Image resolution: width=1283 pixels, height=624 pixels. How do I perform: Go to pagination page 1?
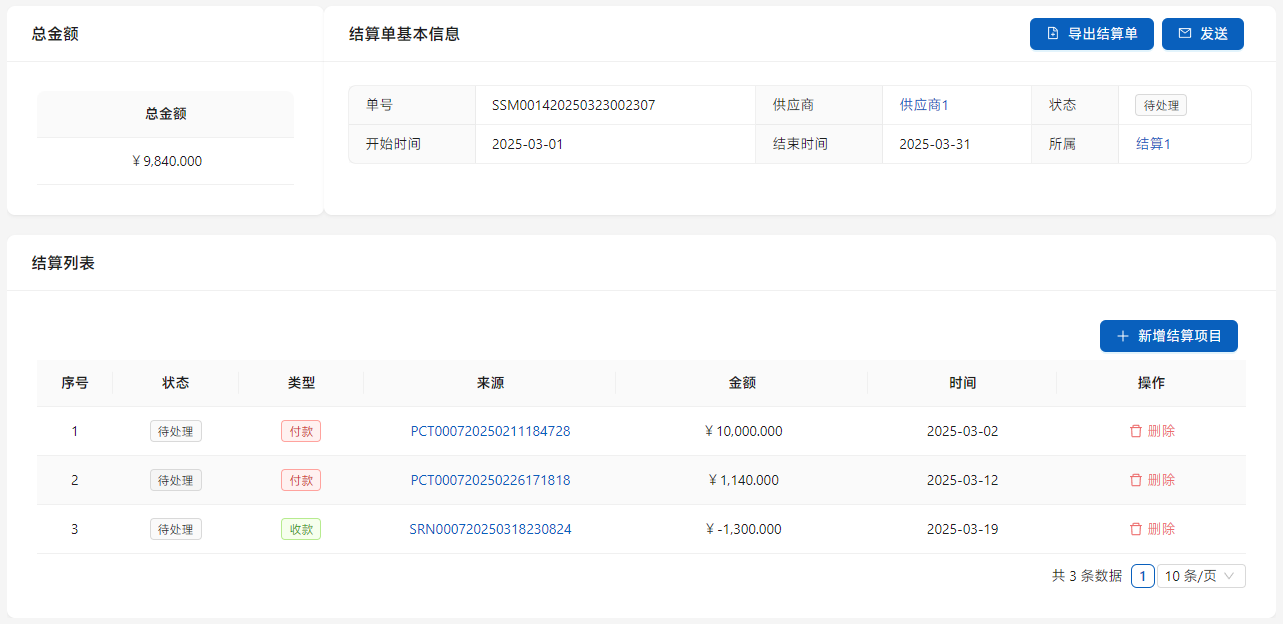(1143, 576)
